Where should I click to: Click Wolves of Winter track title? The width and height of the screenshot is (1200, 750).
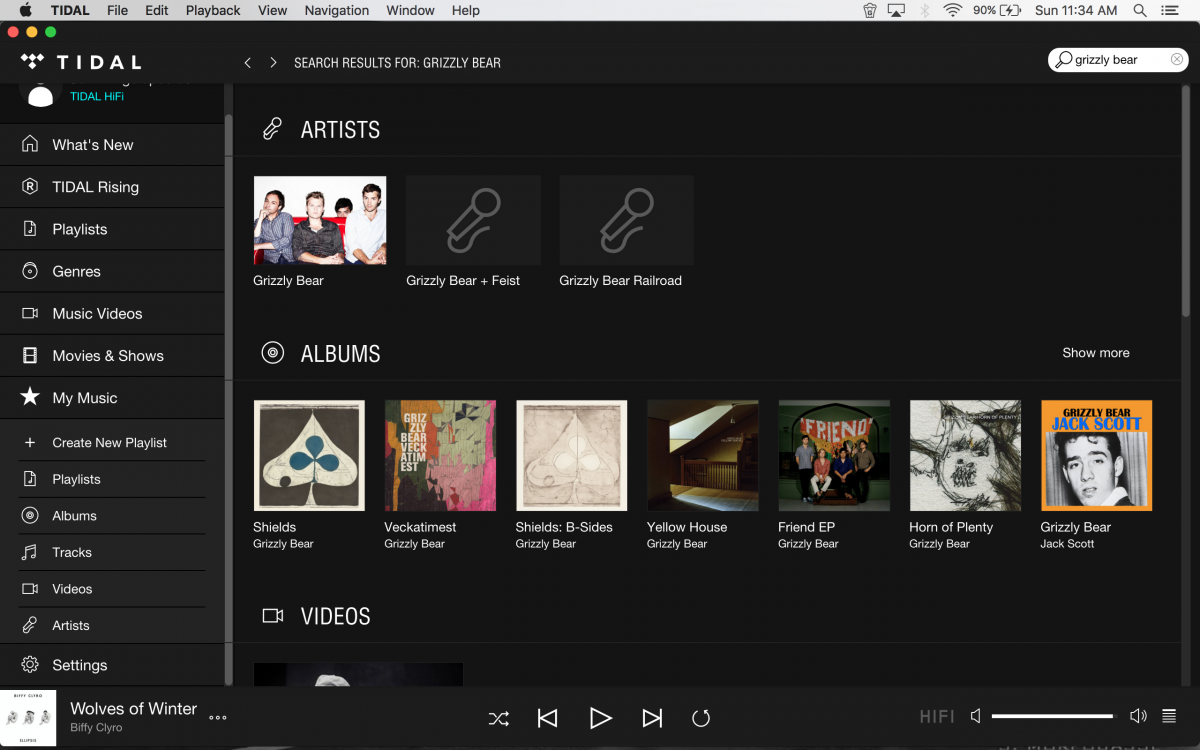point(133,708)
